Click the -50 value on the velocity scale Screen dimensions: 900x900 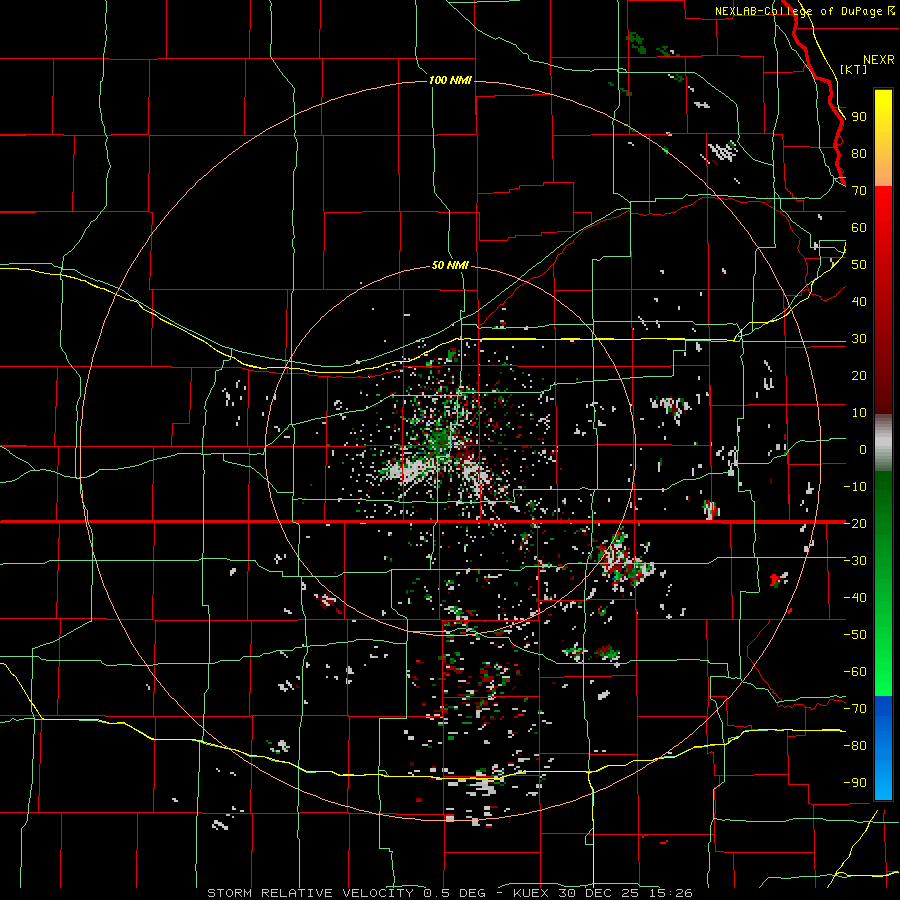point(855,635)
